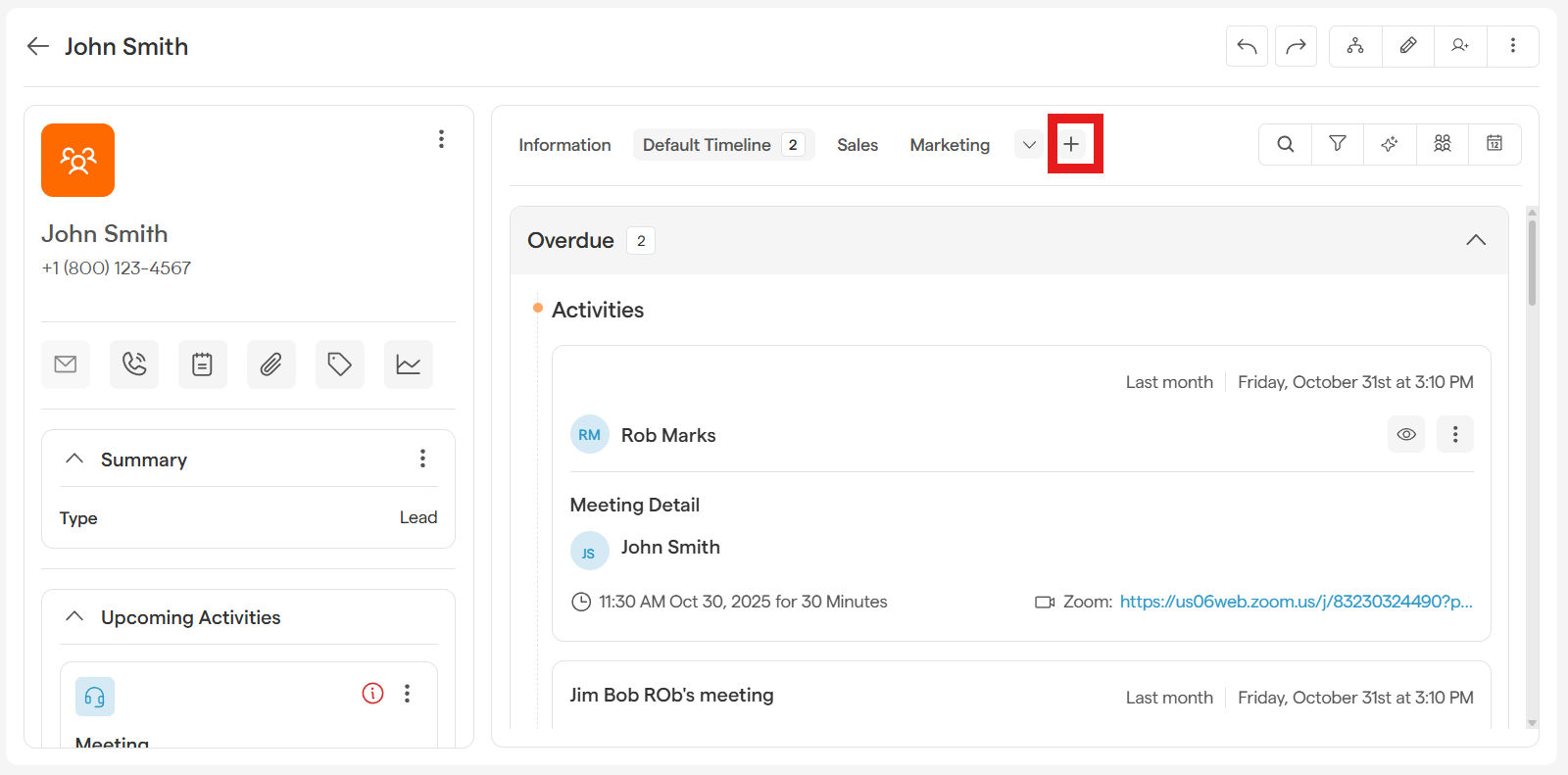Screen dimensions: 1568x775
Task: Collapse the Overdue section
Action: (x=1475, y=240)
